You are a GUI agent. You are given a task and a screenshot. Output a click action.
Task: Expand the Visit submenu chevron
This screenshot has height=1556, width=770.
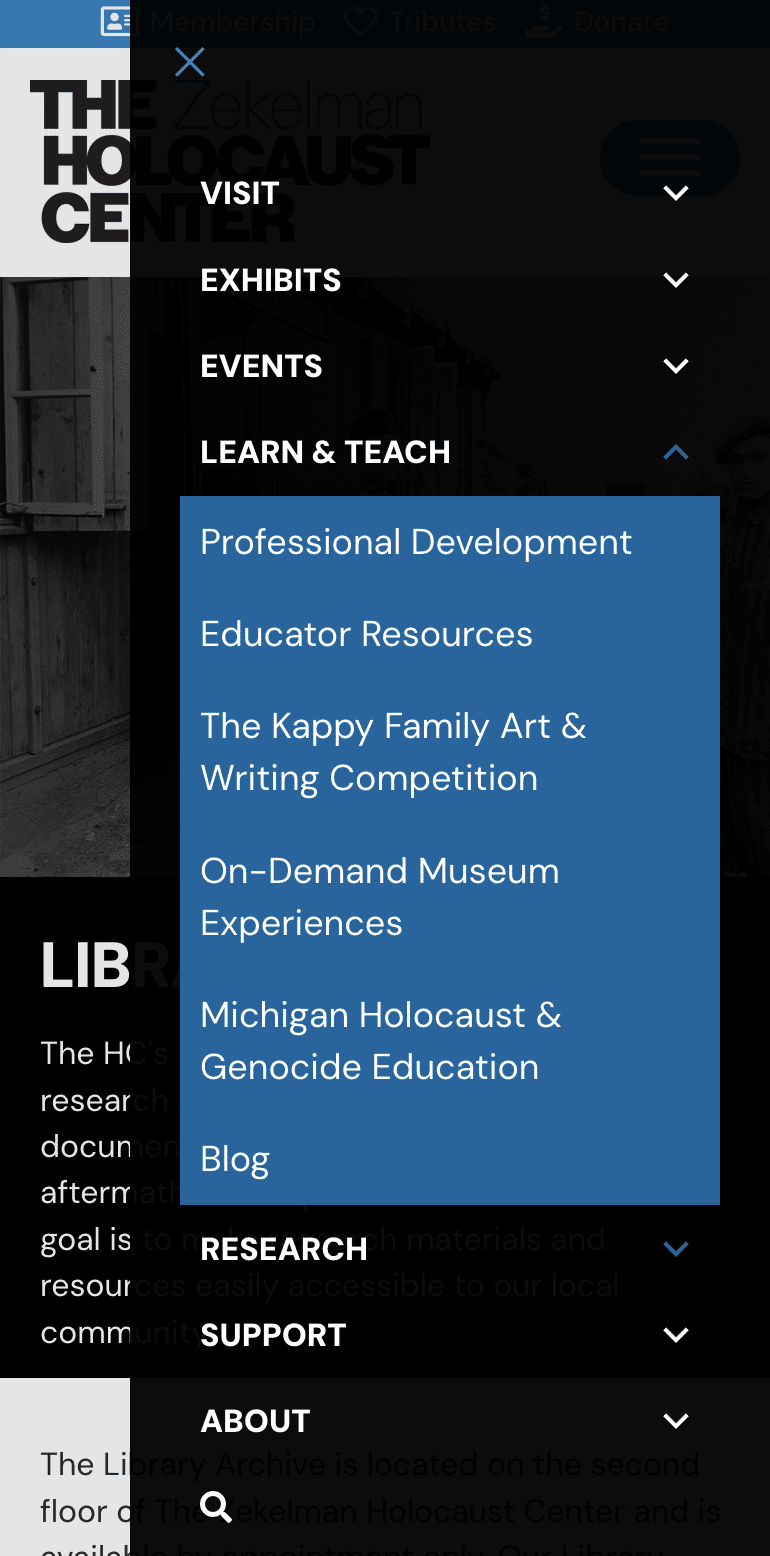676,193
